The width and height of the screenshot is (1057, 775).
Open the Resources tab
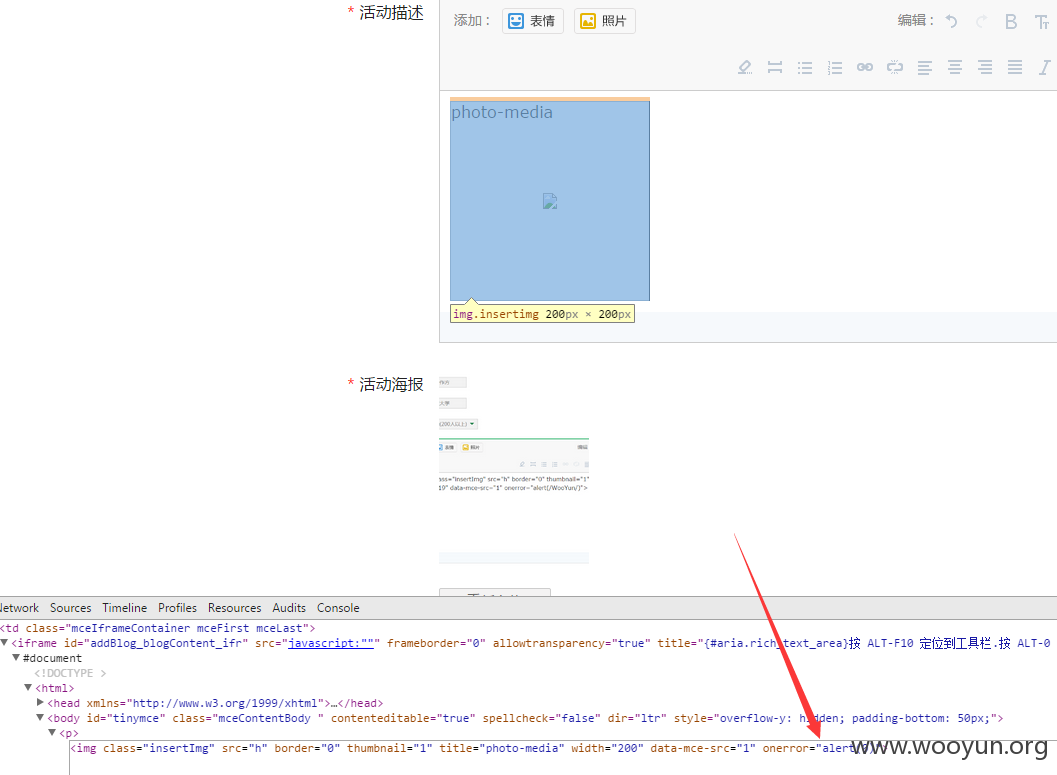click(235, 608)
